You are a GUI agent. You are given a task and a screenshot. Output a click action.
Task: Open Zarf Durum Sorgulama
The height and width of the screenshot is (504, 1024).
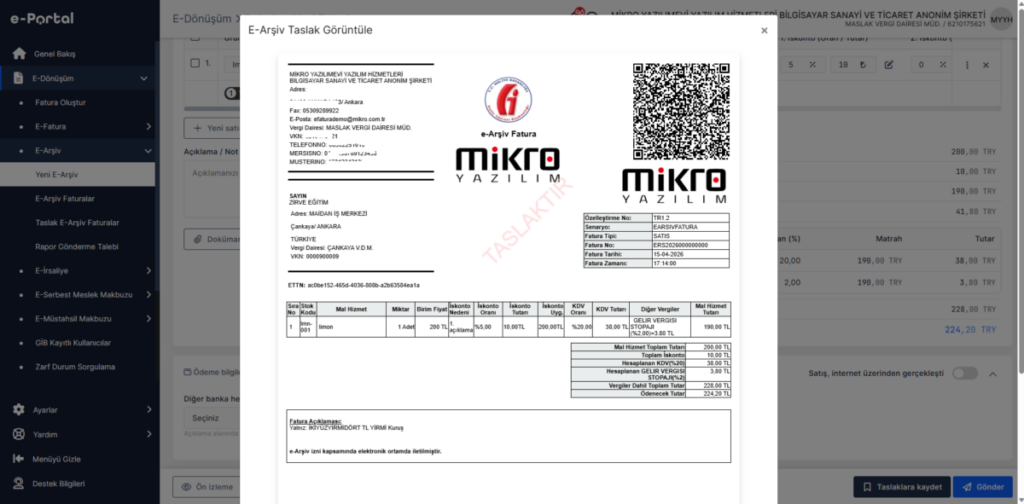tap(74, 367)
